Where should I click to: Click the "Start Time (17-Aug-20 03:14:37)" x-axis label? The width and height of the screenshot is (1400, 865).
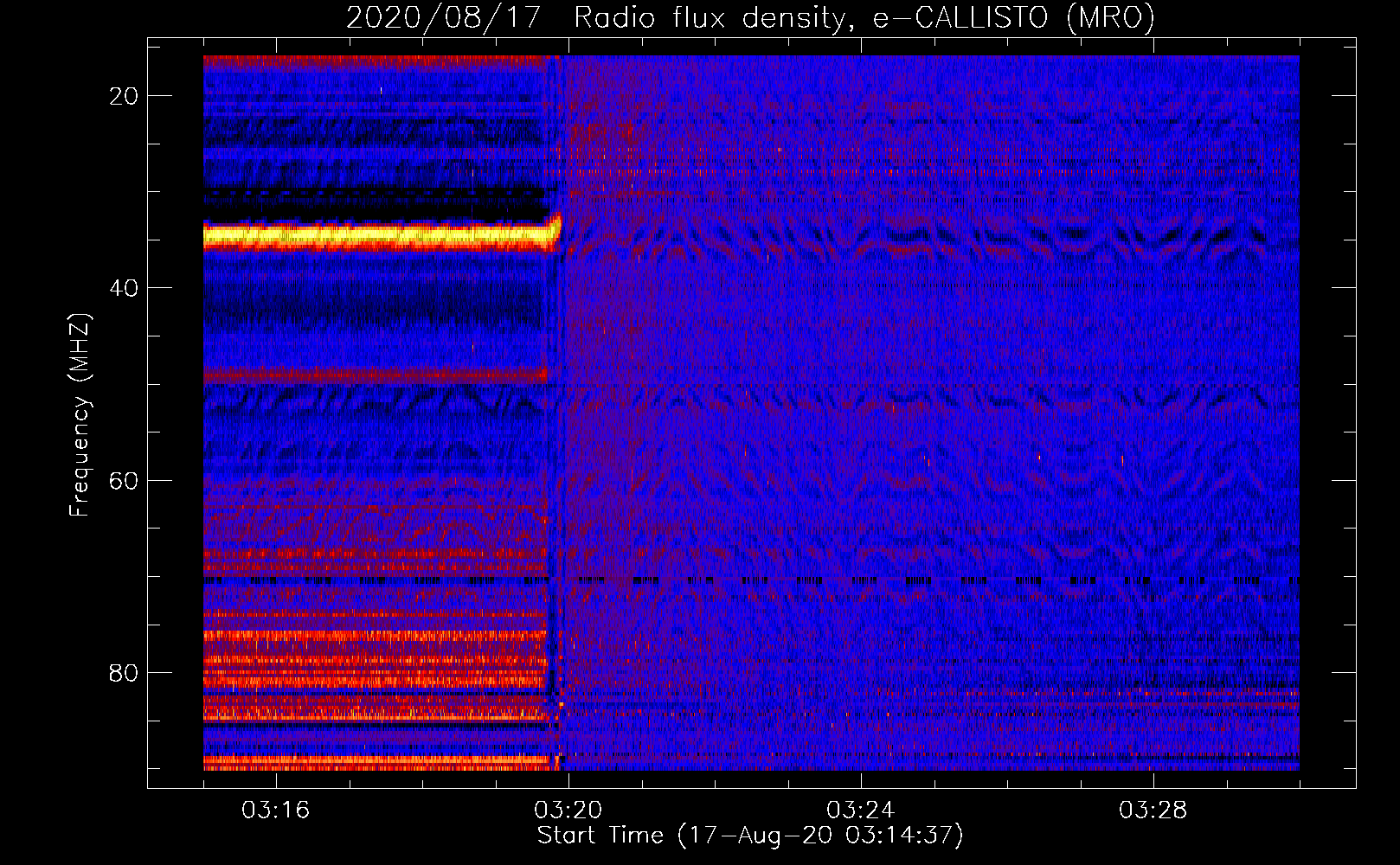click(x=750, y=836)
